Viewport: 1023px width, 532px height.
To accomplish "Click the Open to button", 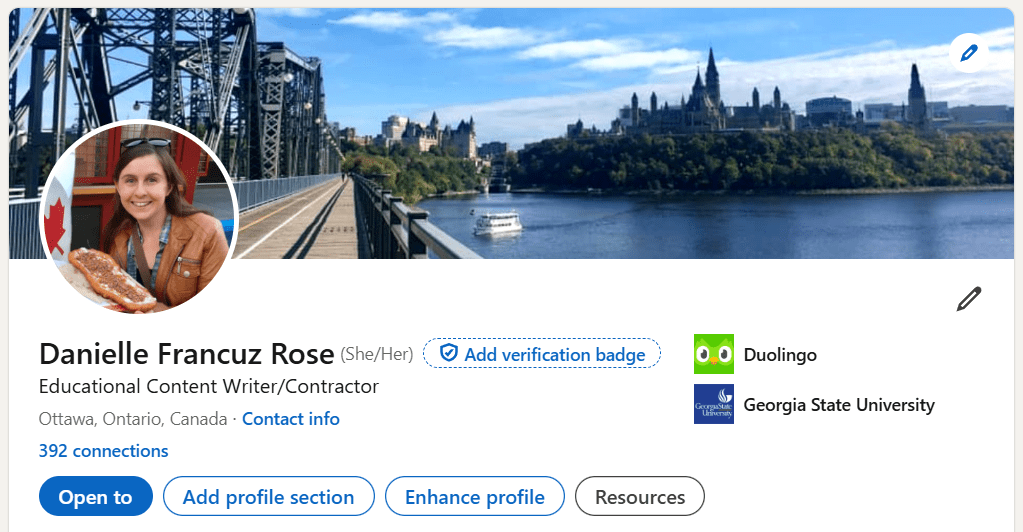I will (95, 497).
